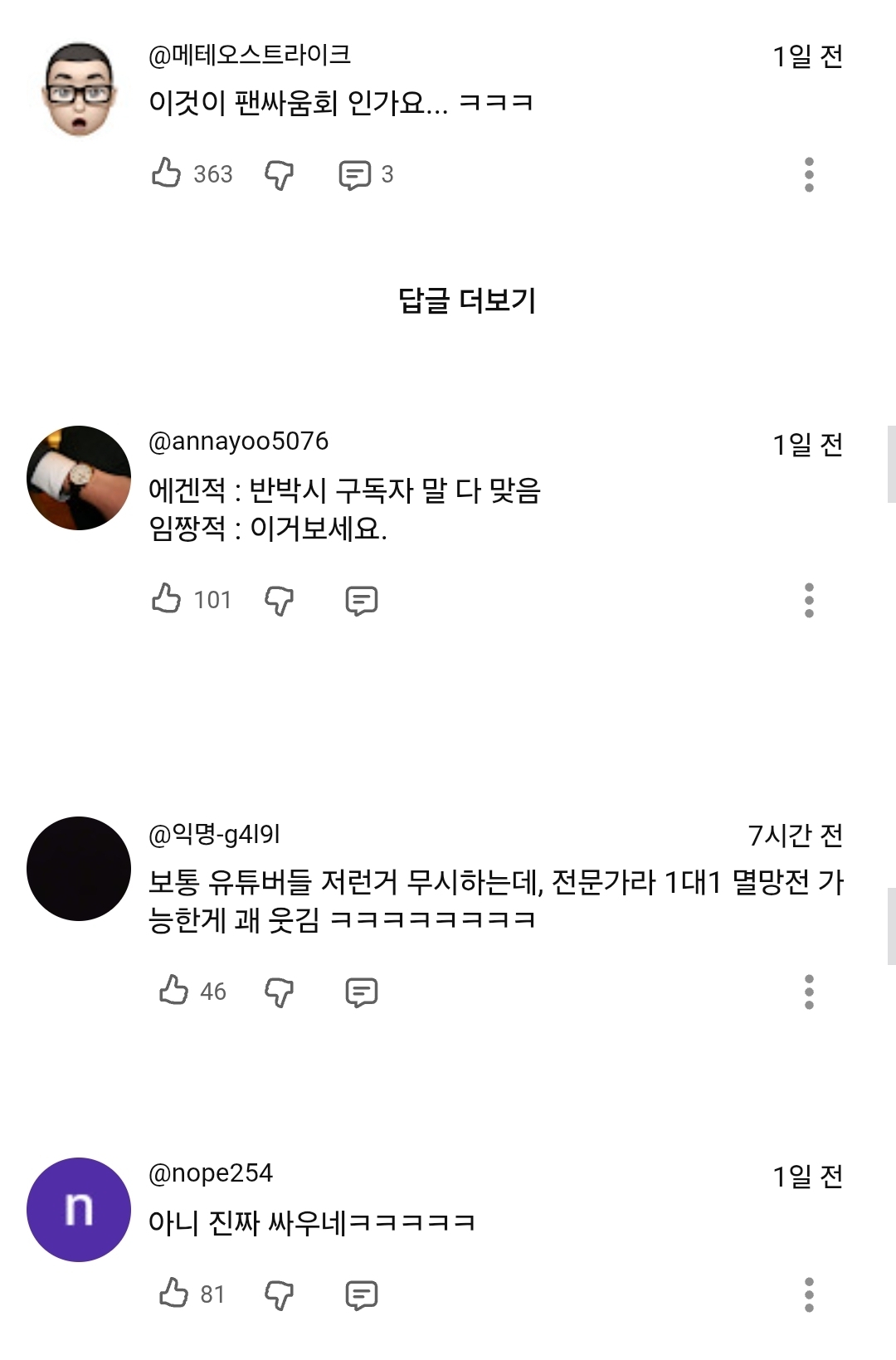Open three-dot menu for @익명-g4l9l comment

[x=809, y=992]
